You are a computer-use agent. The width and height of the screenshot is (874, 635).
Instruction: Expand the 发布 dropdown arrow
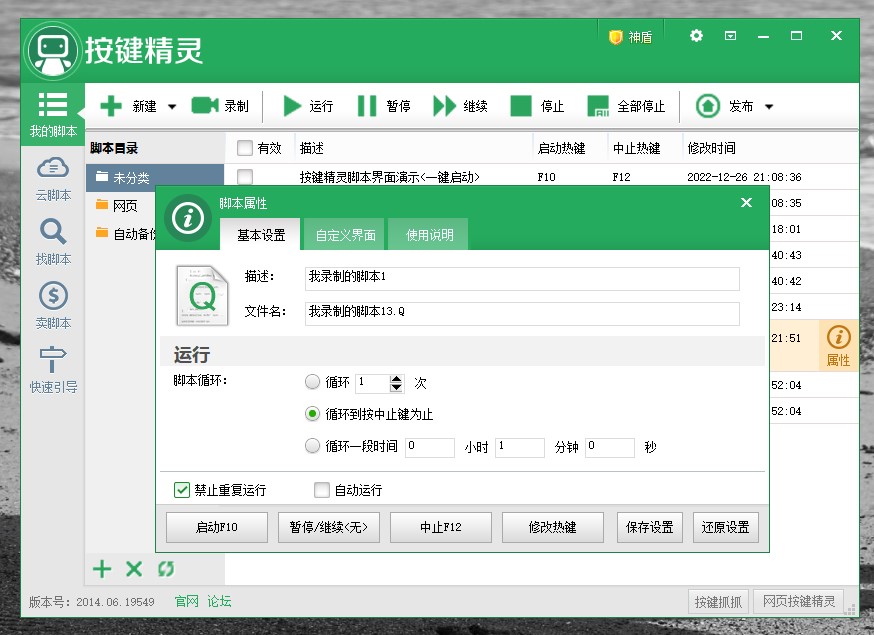click(769, 106)
